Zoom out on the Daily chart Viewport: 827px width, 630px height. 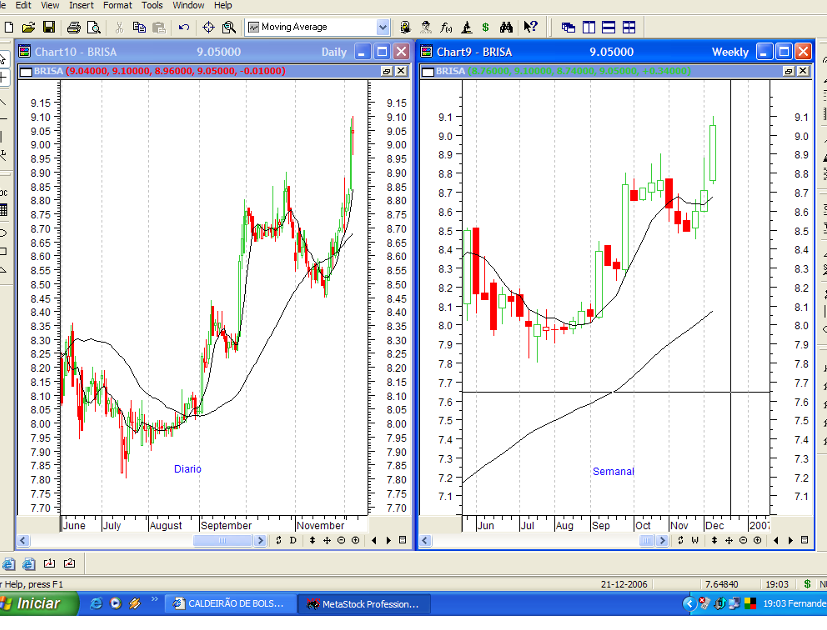coord(341,540)
